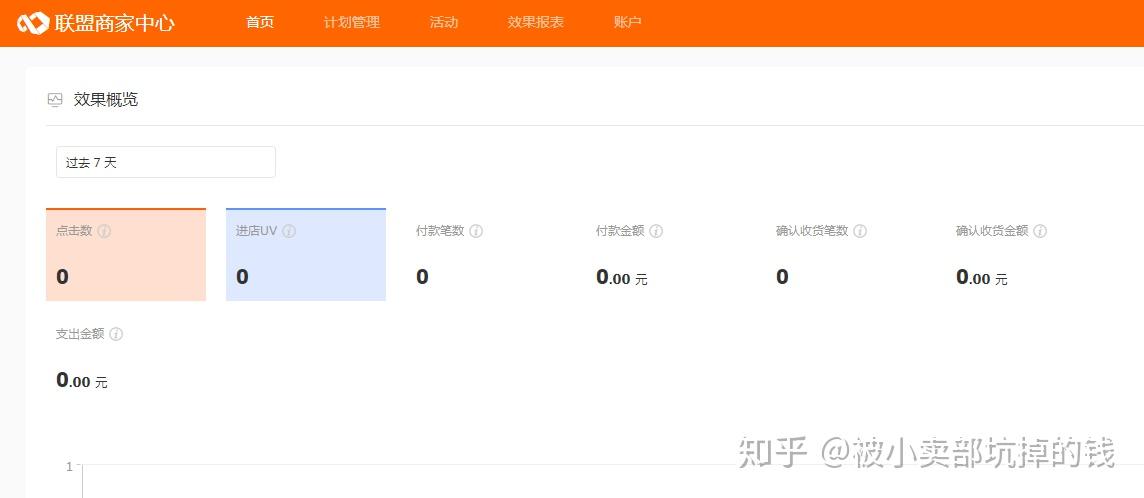1144x498 pixels.
Task: Click the 0.00 元 value under 支出金额
Action: 82,381
